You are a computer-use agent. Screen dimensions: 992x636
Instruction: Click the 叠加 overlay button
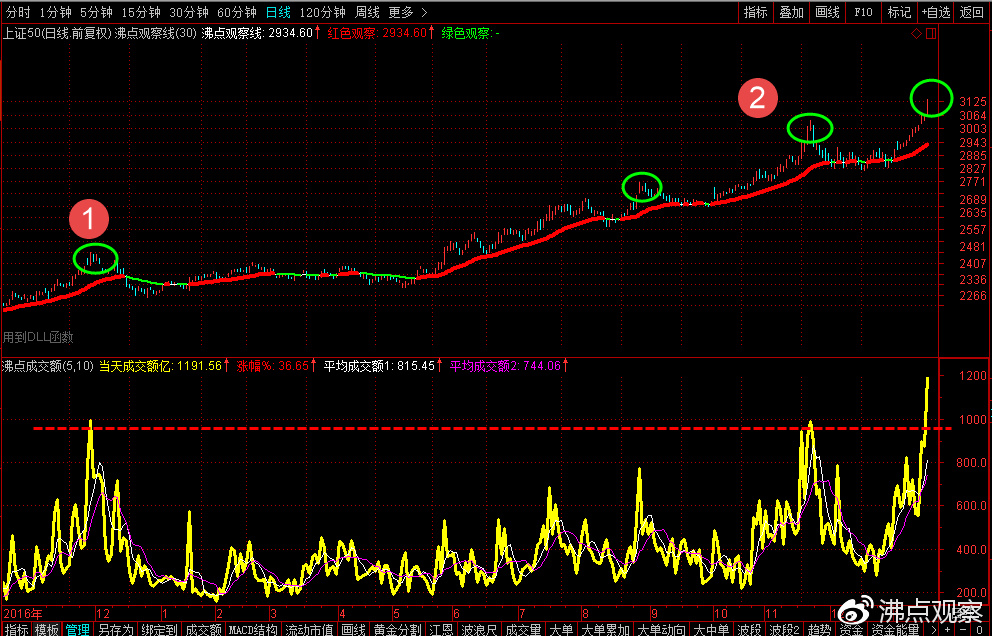coord(791,12)
